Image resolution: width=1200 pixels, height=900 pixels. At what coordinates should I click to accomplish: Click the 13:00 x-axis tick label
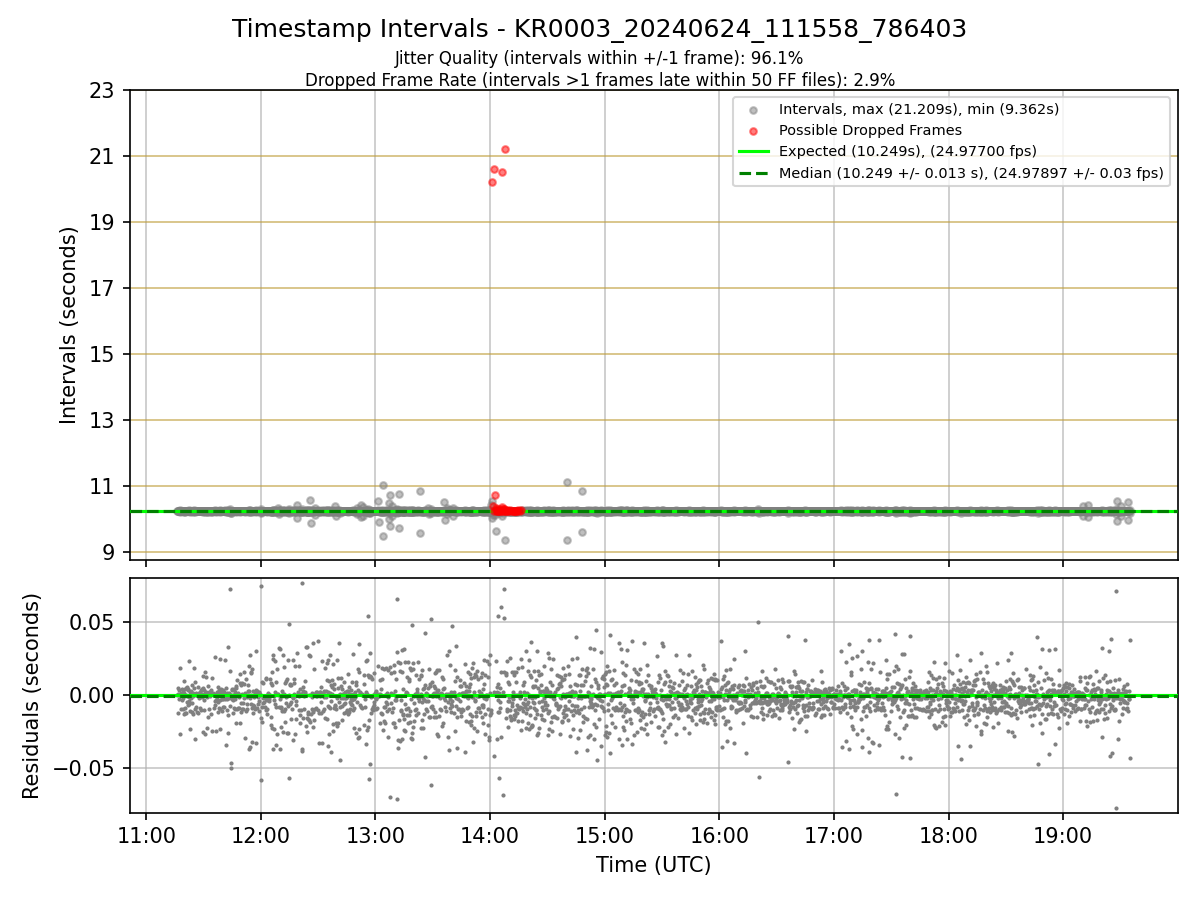click(375, 836)
